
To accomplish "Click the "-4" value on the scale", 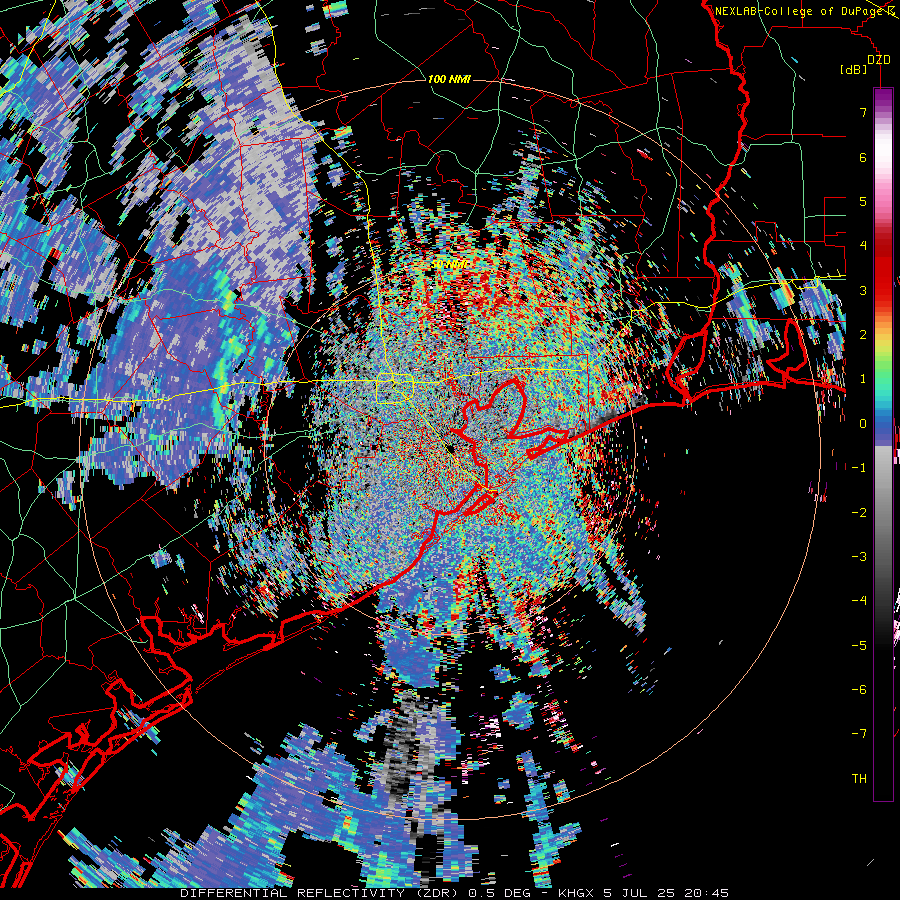I will 859,601.
